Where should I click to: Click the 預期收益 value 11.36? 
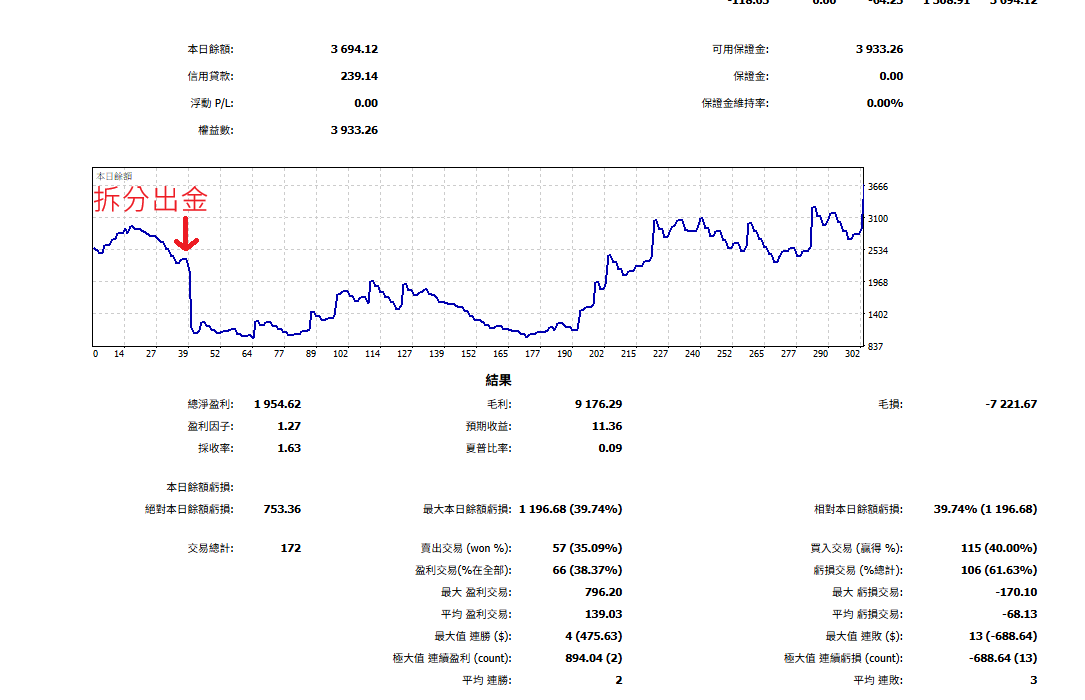tap(607, 426)
